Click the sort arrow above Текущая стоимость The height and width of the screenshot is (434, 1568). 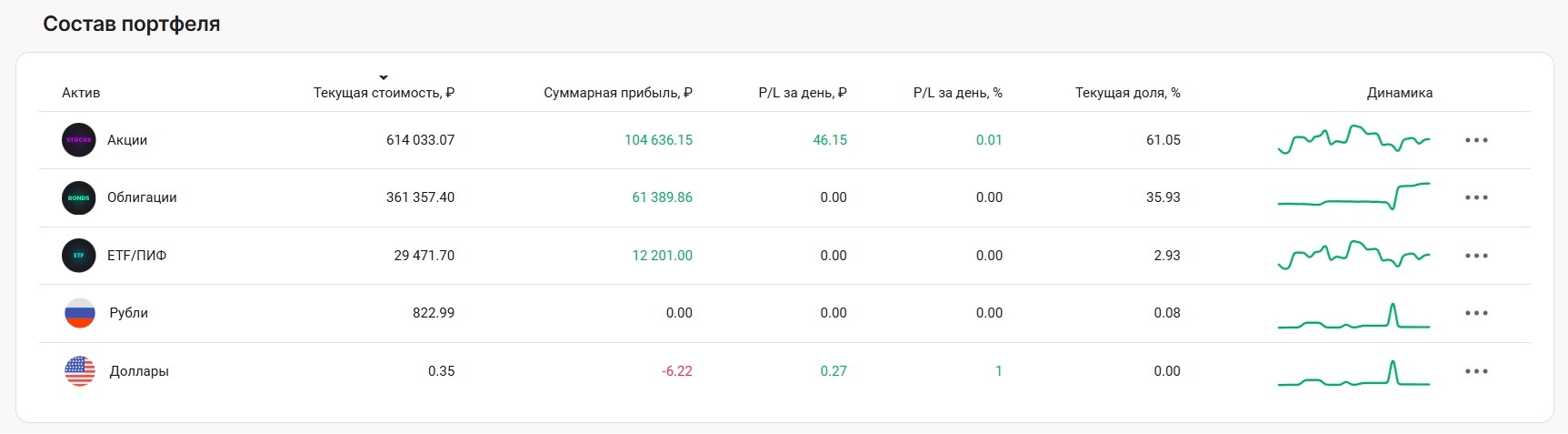pos(384,77)
